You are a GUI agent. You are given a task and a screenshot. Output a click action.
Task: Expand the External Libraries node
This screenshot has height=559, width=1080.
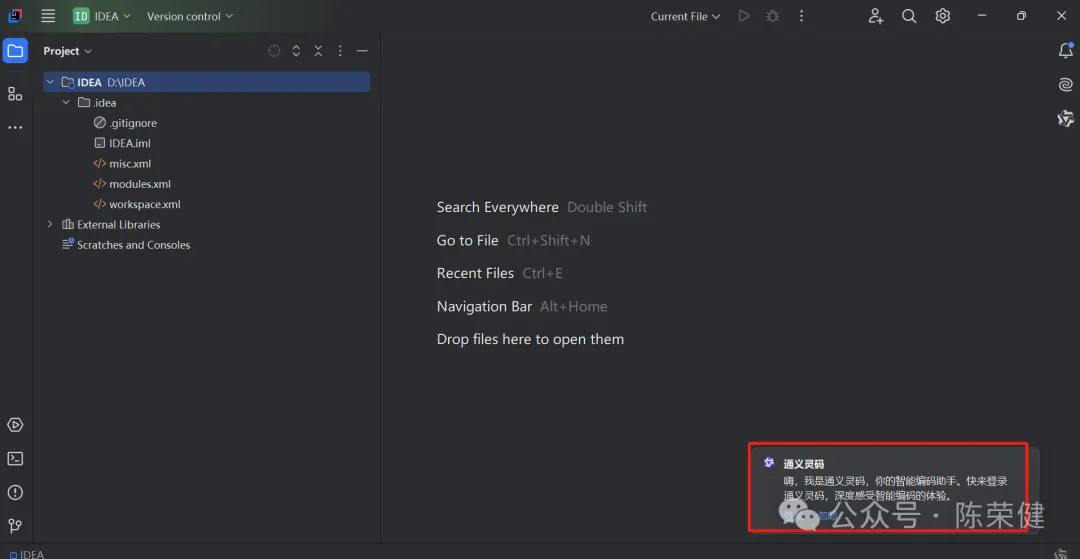tap(50, 224)
